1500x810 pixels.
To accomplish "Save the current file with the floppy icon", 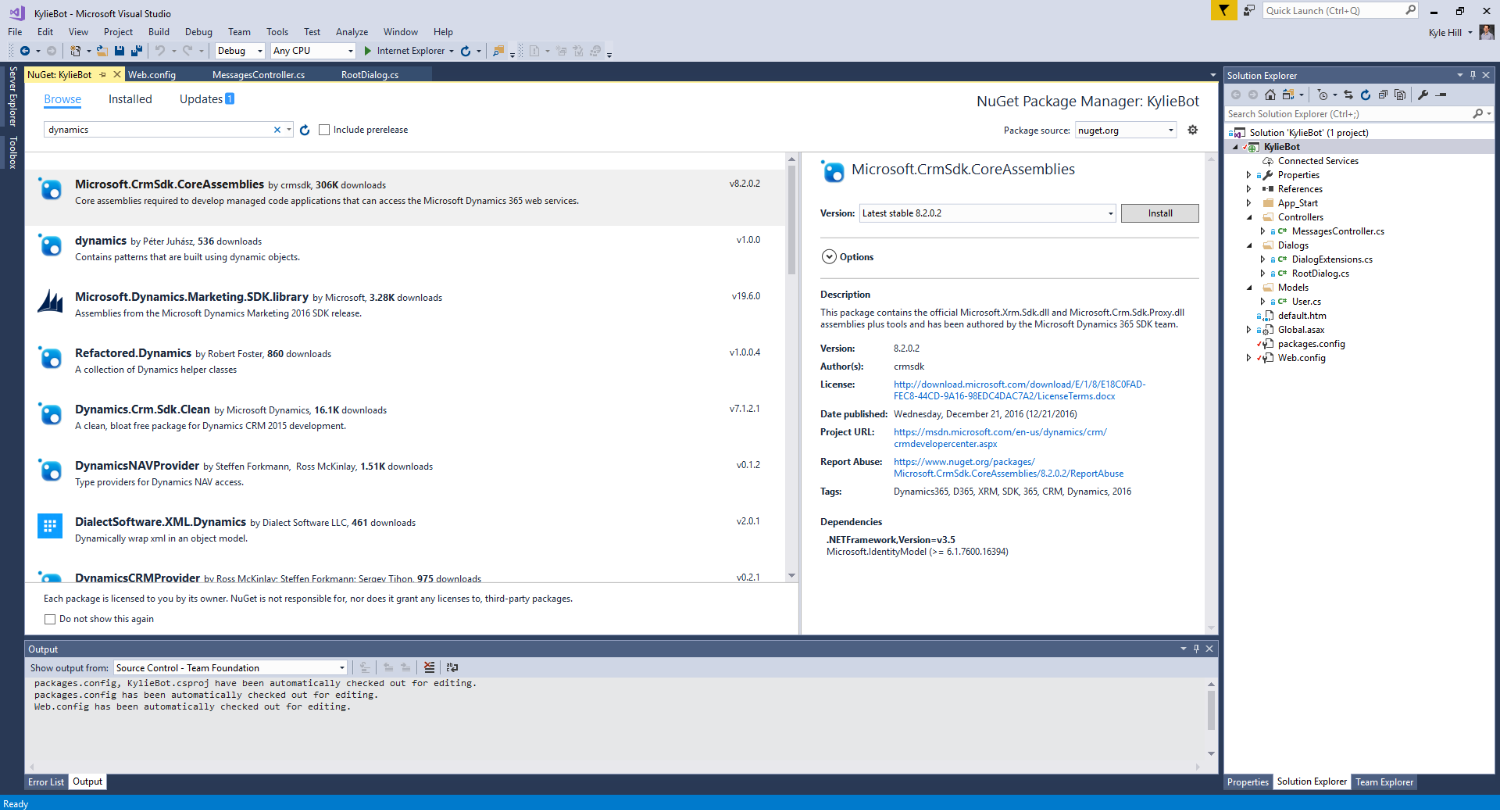I will (x=119, y=50).
